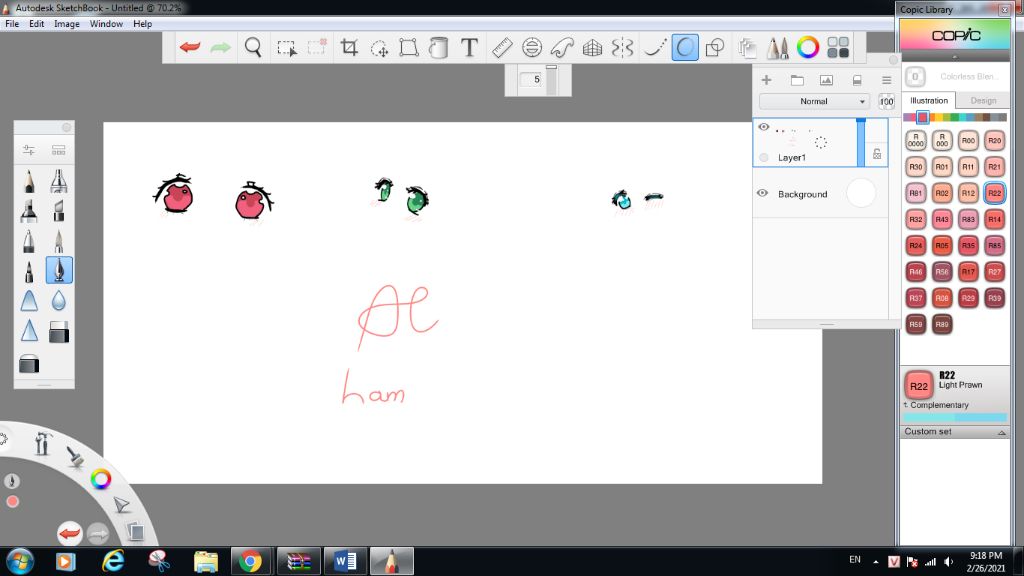Open the Layer Editor toggle icon

[747, 47]
